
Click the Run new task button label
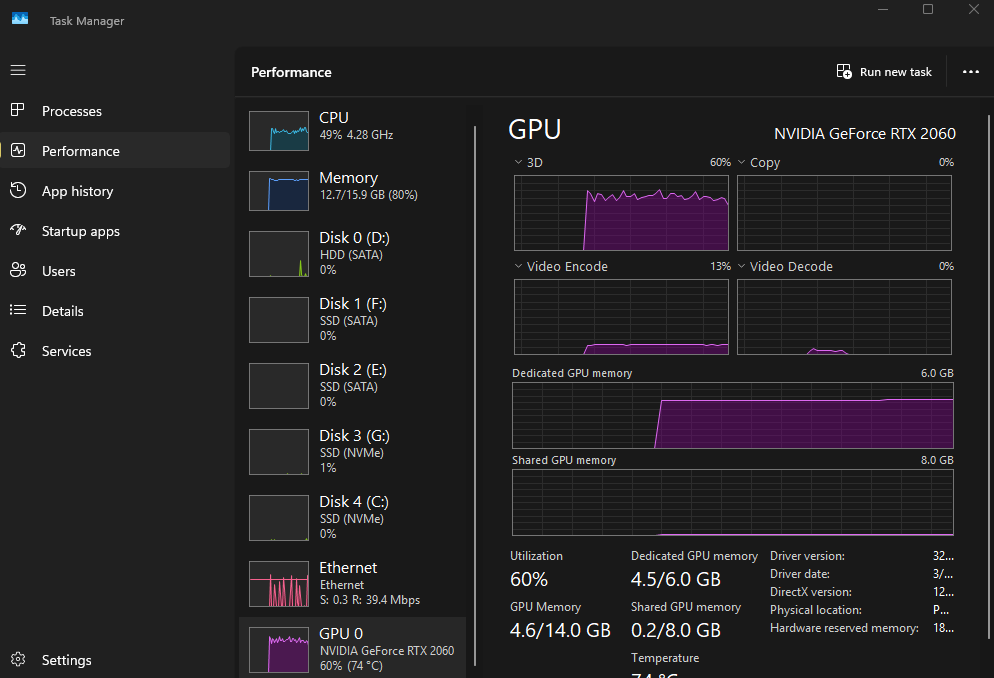(895, 72)
